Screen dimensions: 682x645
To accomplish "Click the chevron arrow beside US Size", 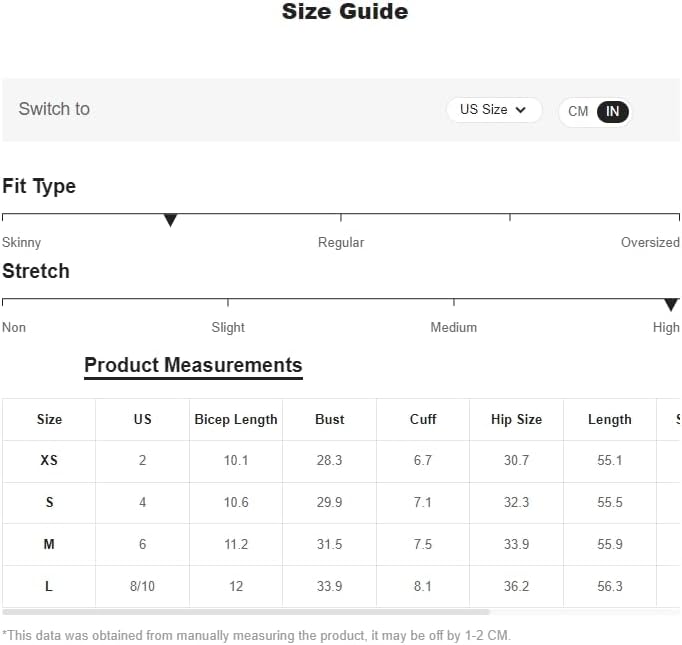I will coord(521,110).
